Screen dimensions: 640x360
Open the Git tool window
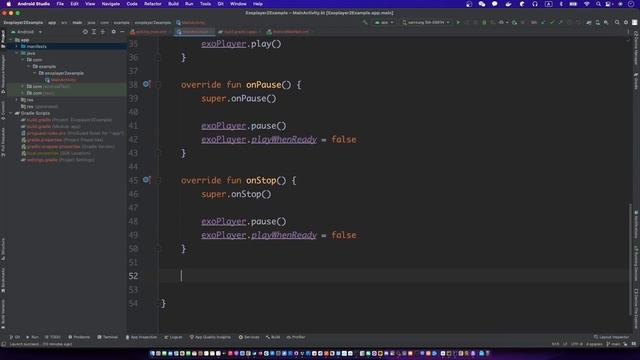[15, 337]
